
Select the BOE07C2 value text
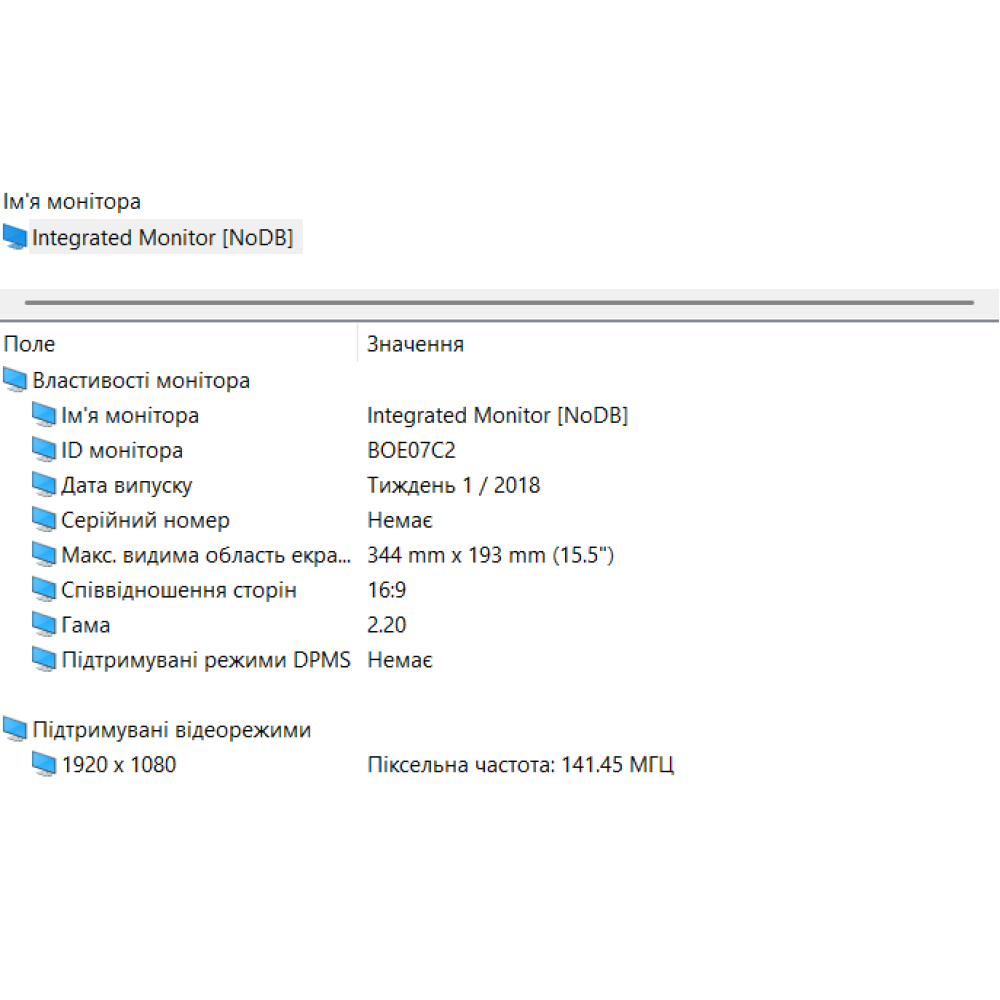pyautogui.click(x=412, y=449)
